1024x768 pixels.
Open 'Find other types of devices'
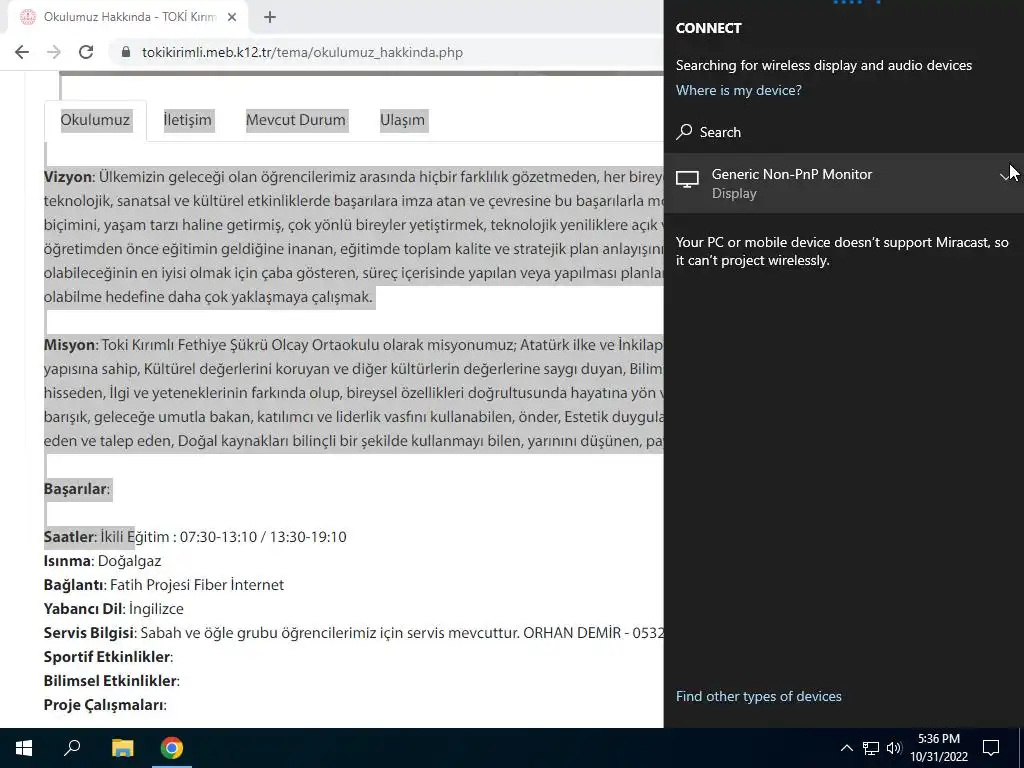click(x=758, y=696)
